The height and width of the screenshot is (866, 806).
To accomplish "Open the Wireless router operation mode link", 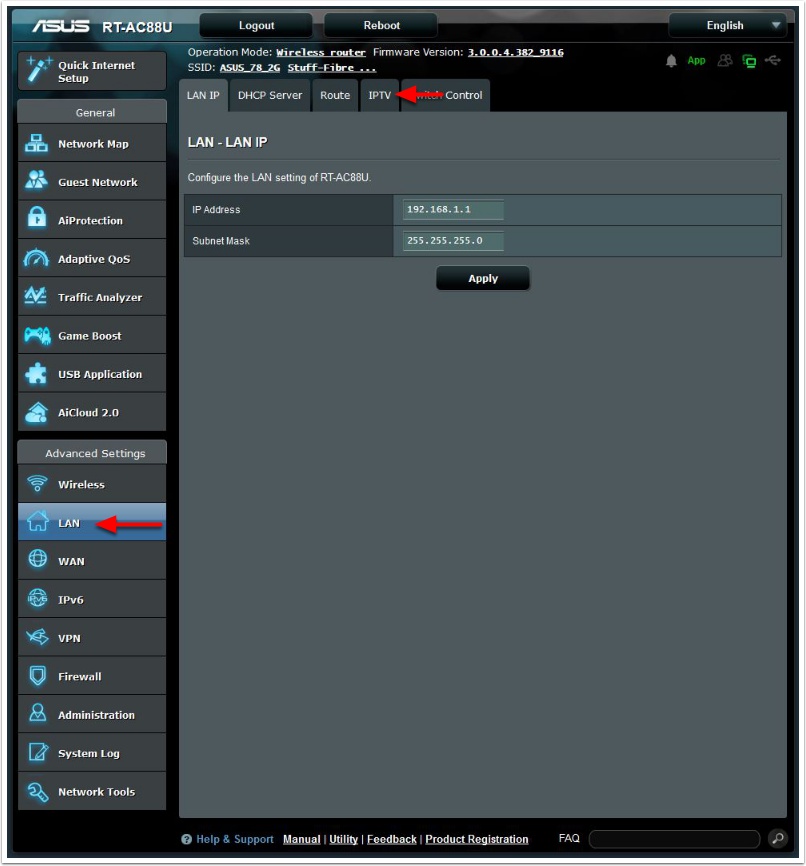I will pos(321,52).
